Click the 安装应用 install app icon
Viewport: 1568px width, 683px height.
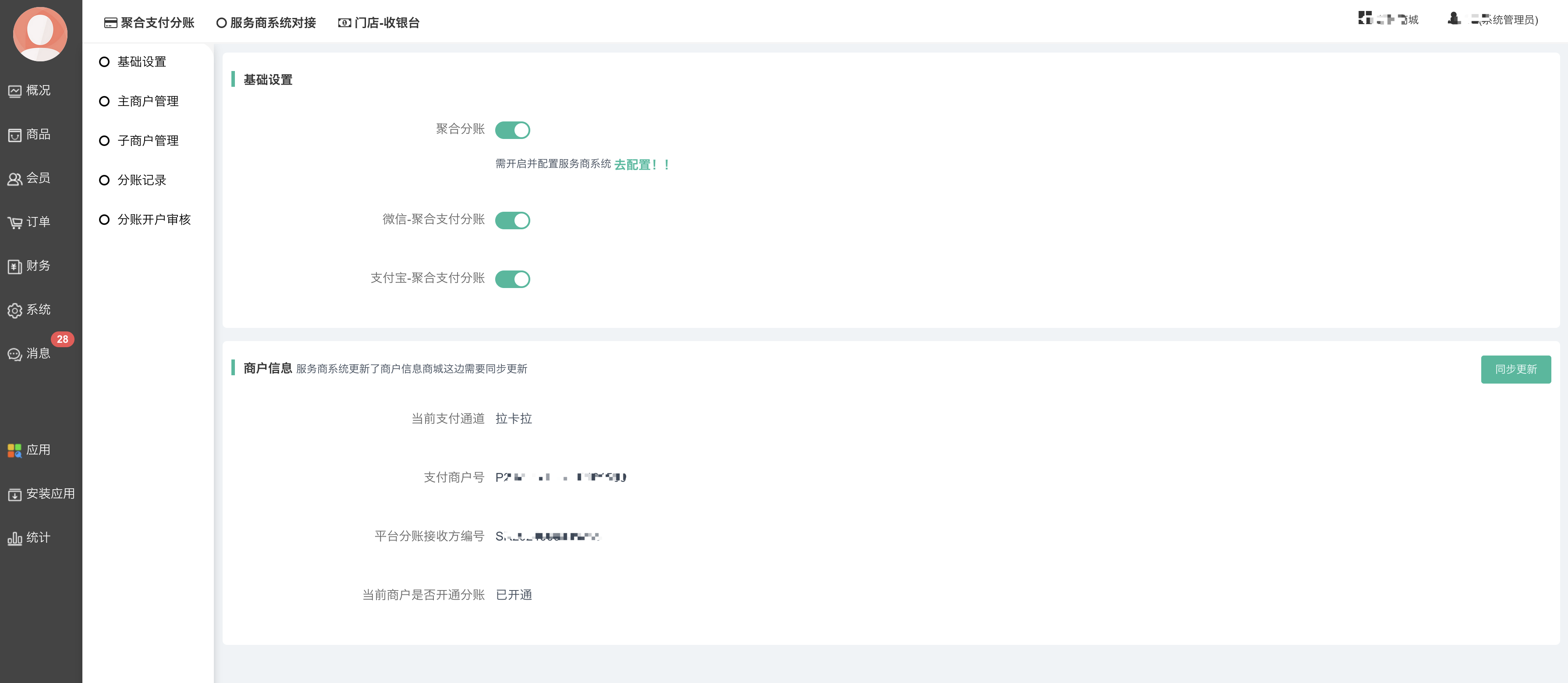tap(14, 494)
